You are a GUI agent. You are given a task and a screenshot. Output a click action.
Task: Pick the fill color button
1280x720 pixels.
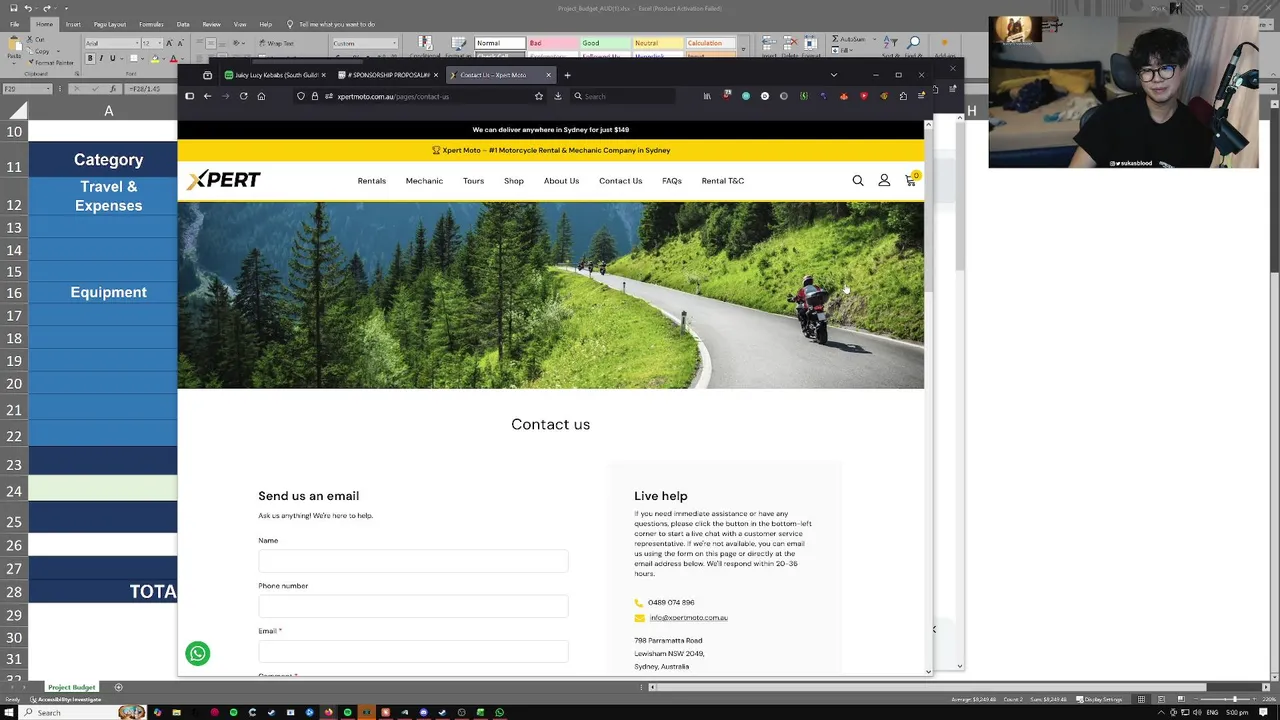tap(155, 58)
